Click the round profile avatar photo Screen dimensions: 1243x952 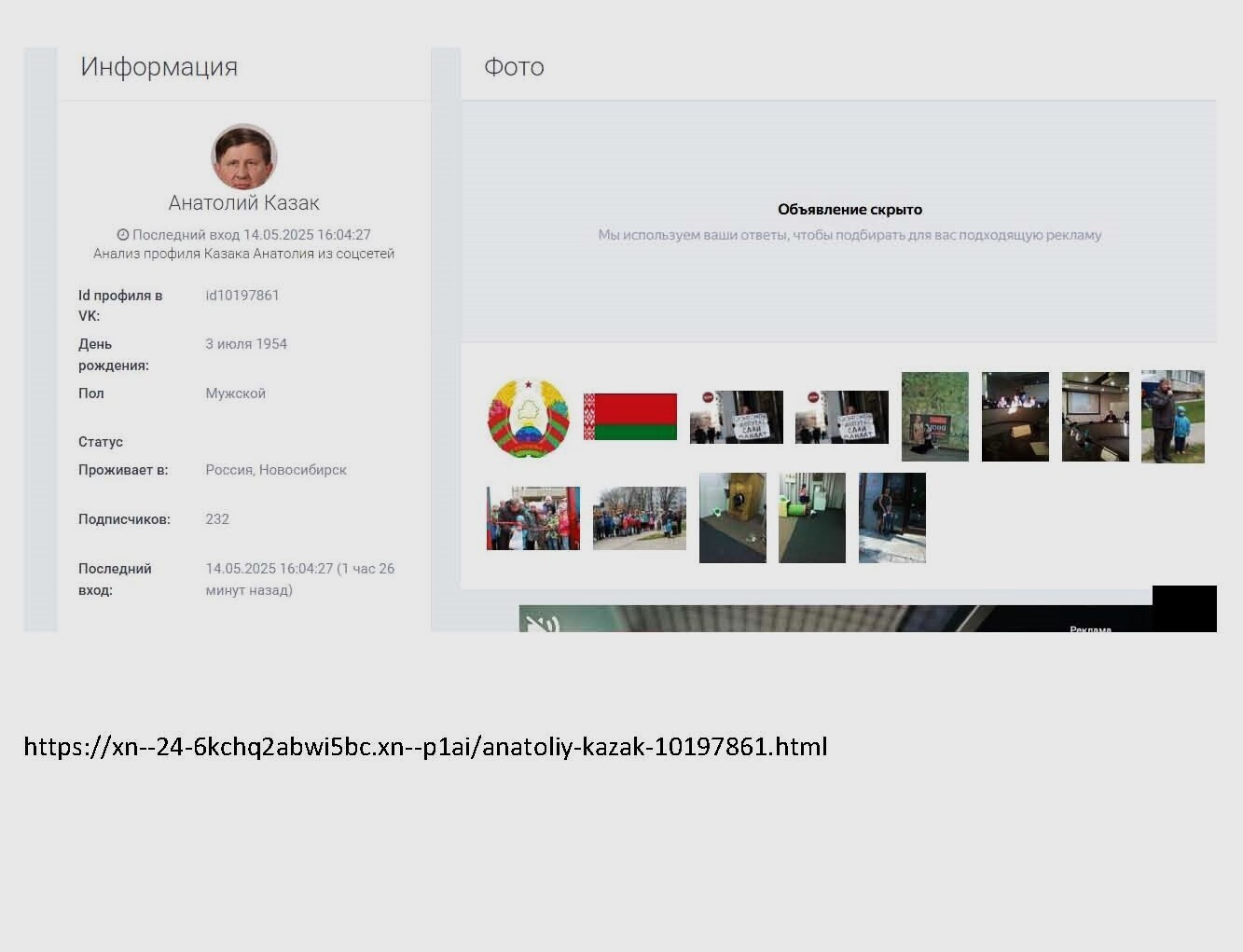click(x=244, y=157)
